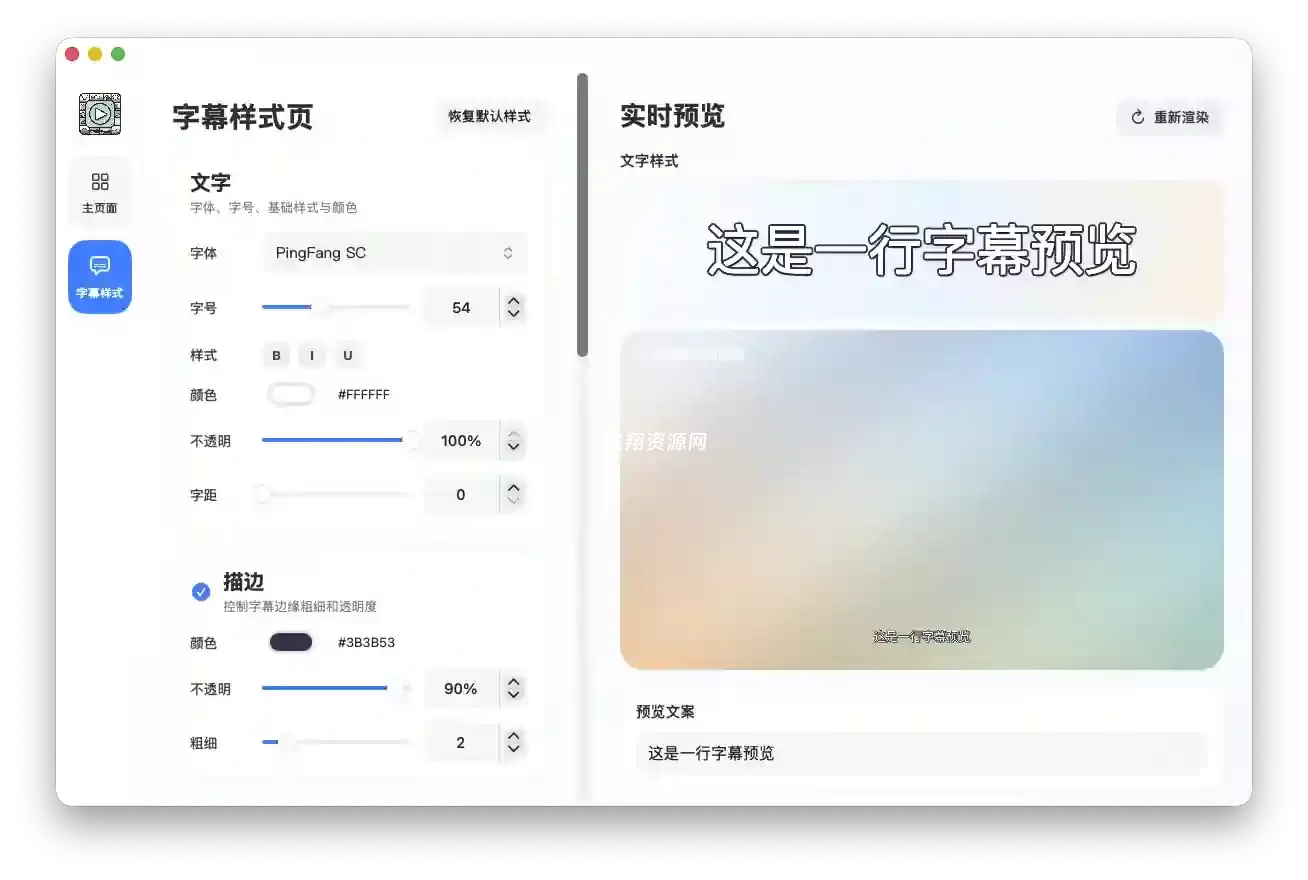Increase stroke opacity with up stepper arrow
The image size is (1308, 880).
click(514, 680)
